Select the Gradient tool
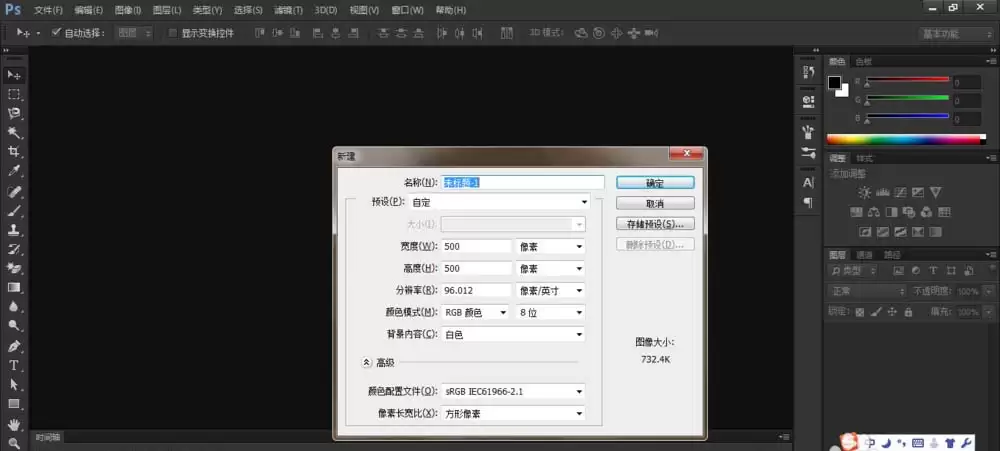Image resolution: width=1000 pixels, height=451 pixels. point(14,287)
